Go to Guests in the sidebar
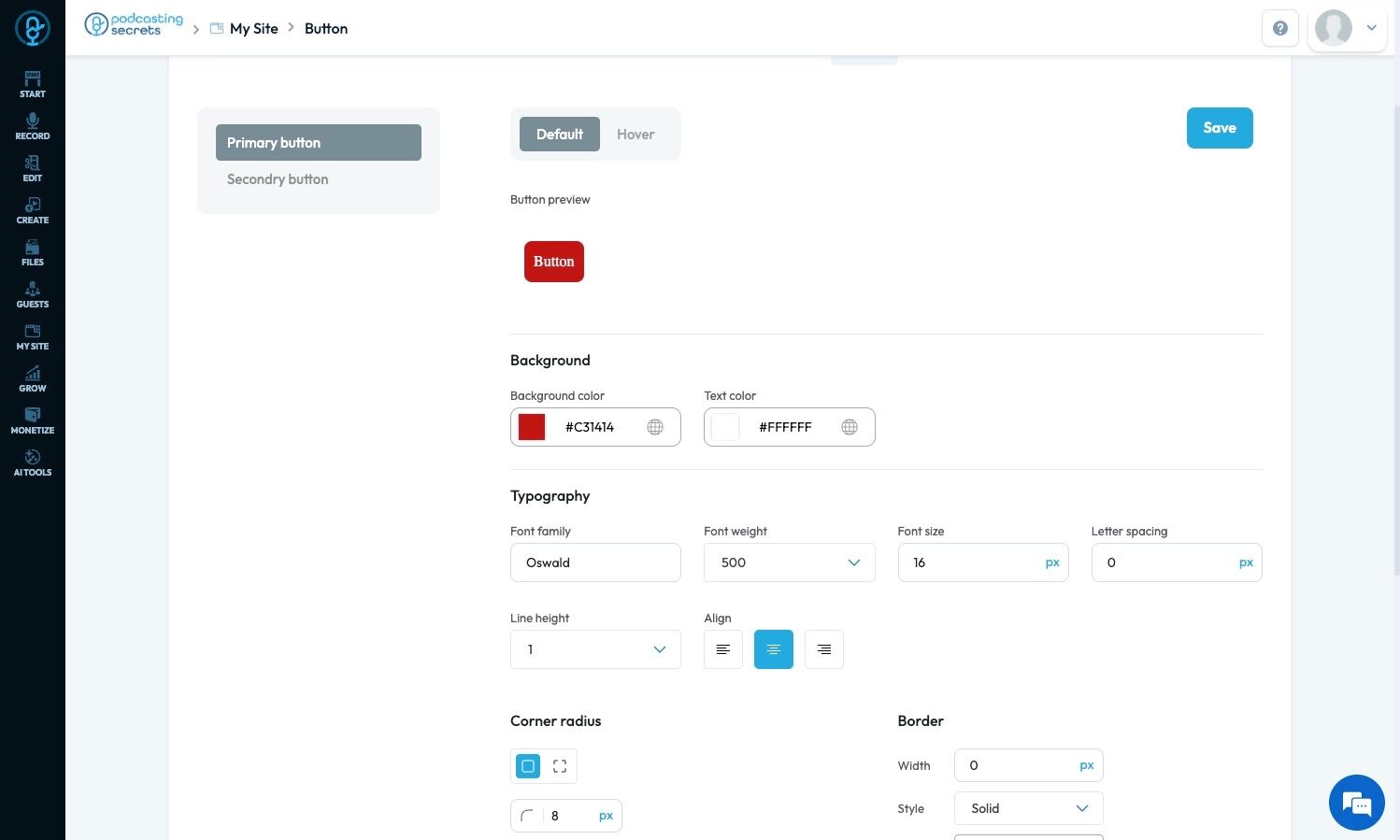This screenshot has width=1400, height=840. tap(33, 294)
